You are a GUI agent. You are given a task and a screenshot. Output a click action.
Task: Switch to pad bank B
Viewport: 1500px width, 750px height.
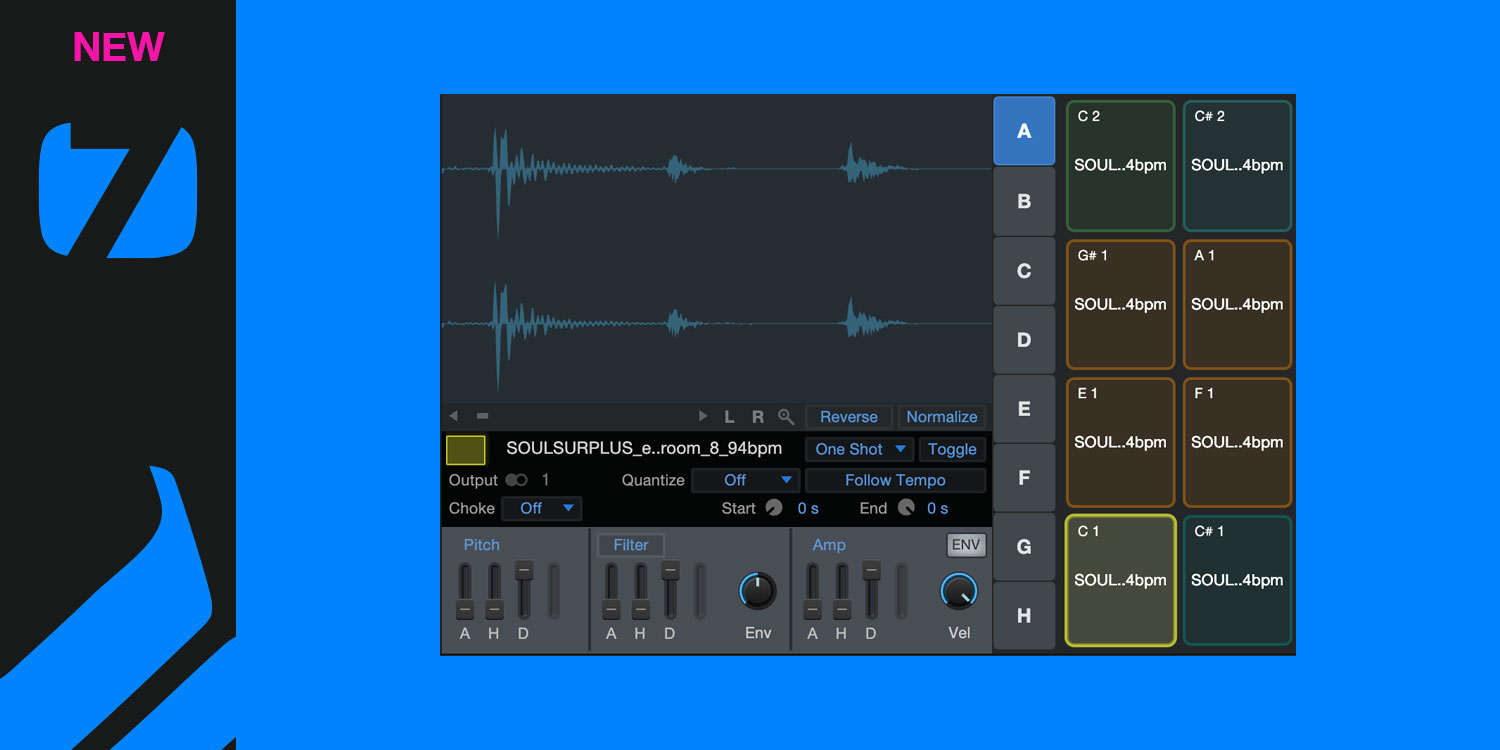[1024, 201]
